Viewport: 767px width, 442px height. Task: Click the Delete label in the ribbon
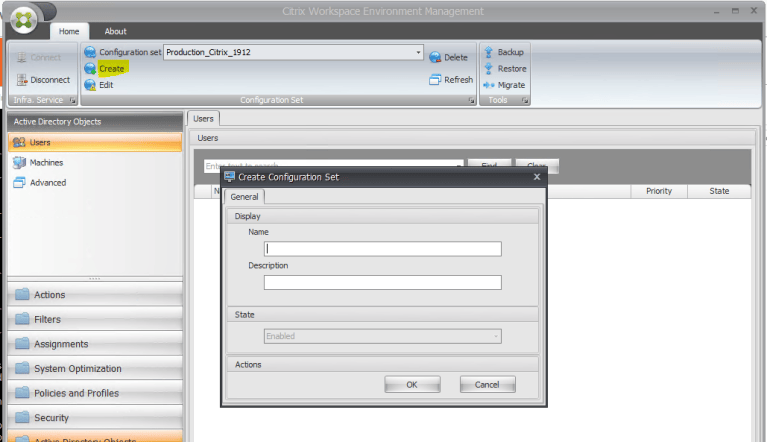456,58
